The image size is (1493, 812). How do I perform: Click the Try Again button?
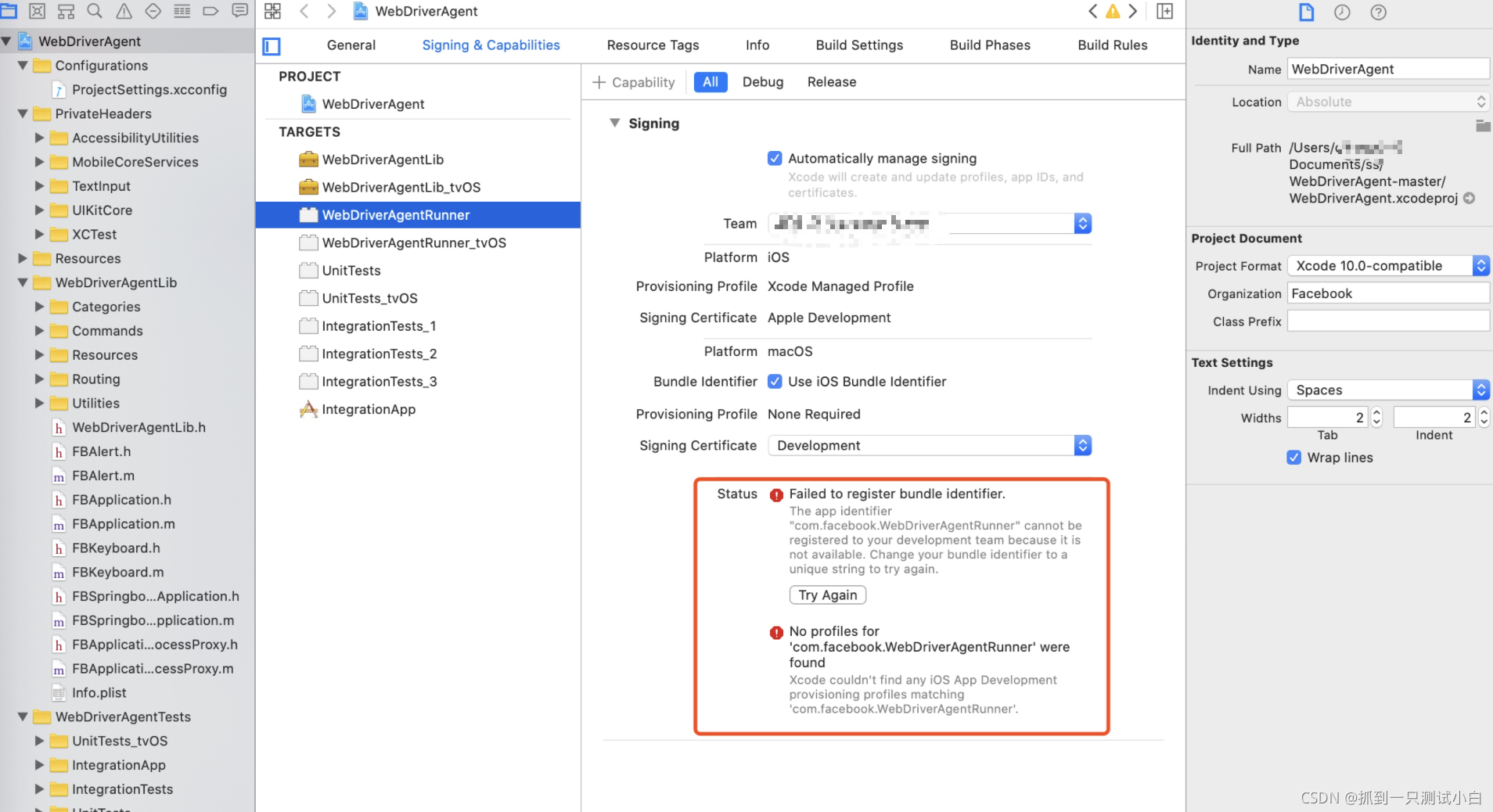coord(827,595)
